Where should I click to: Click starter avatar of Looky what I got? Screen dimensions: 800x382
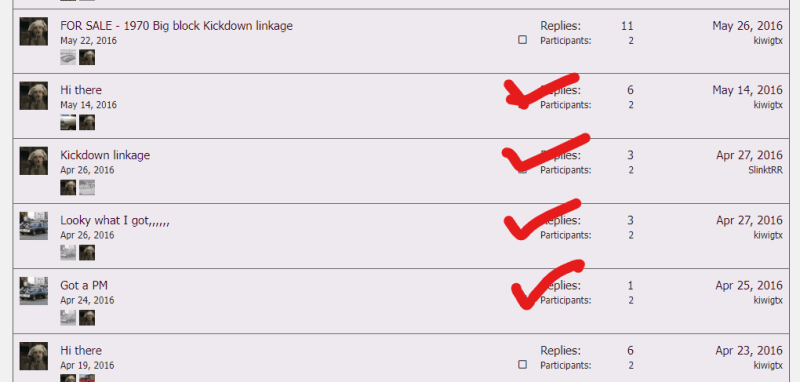(x=34, y=226)
